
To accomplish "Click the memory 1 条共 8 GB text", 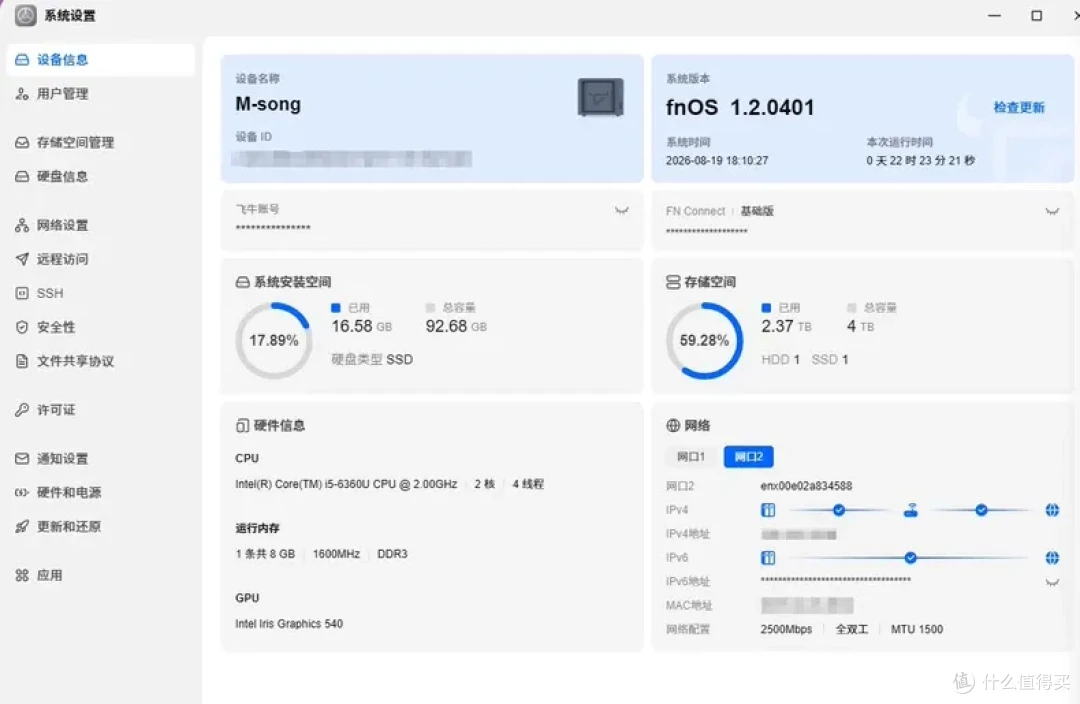I will click(264, 555).
